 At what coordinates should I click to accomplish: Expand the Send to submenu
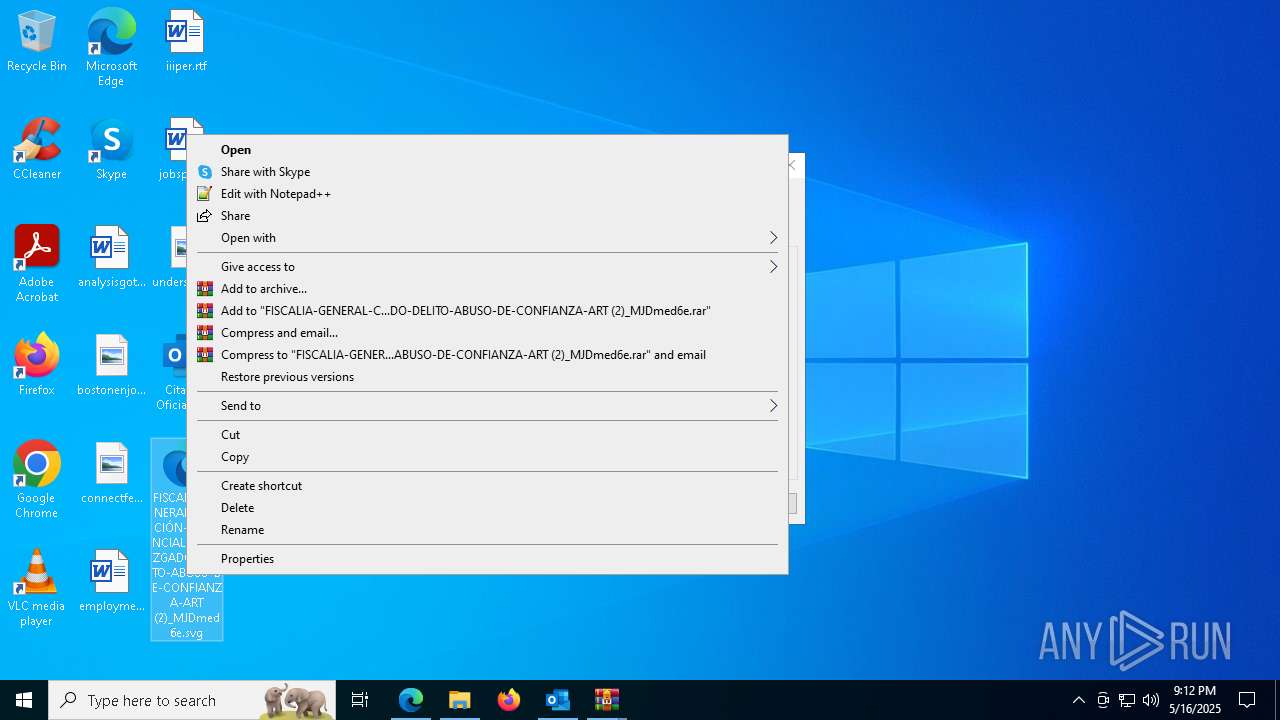[x=487, y=406]
